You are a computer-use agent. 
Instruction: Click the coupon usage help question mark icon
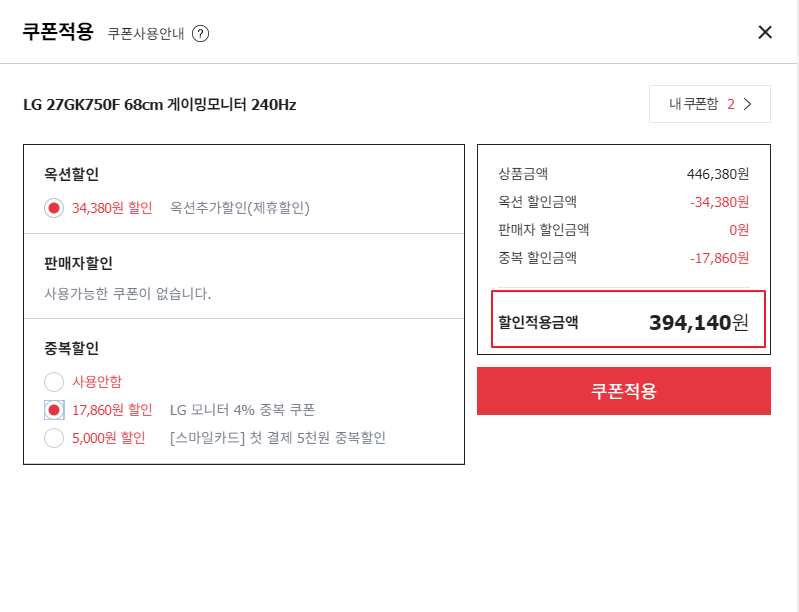(200, 34)
